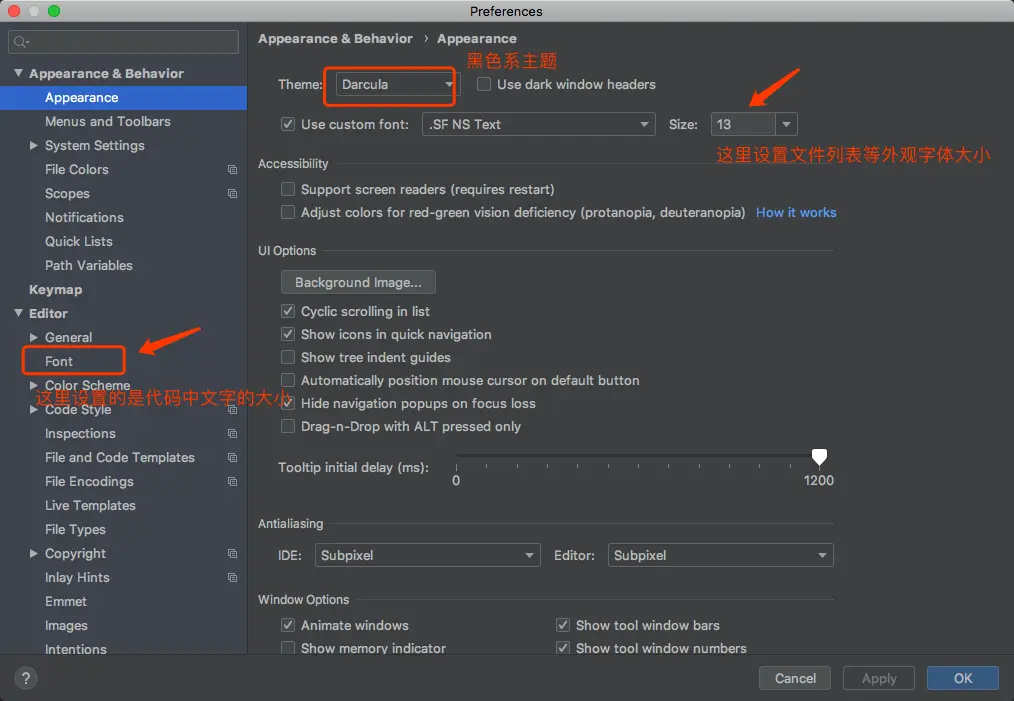The height and width of the screenshot is (701, 1014).
Task: Open the font Size dropdown arrow
Action: [x=786, y=124]
